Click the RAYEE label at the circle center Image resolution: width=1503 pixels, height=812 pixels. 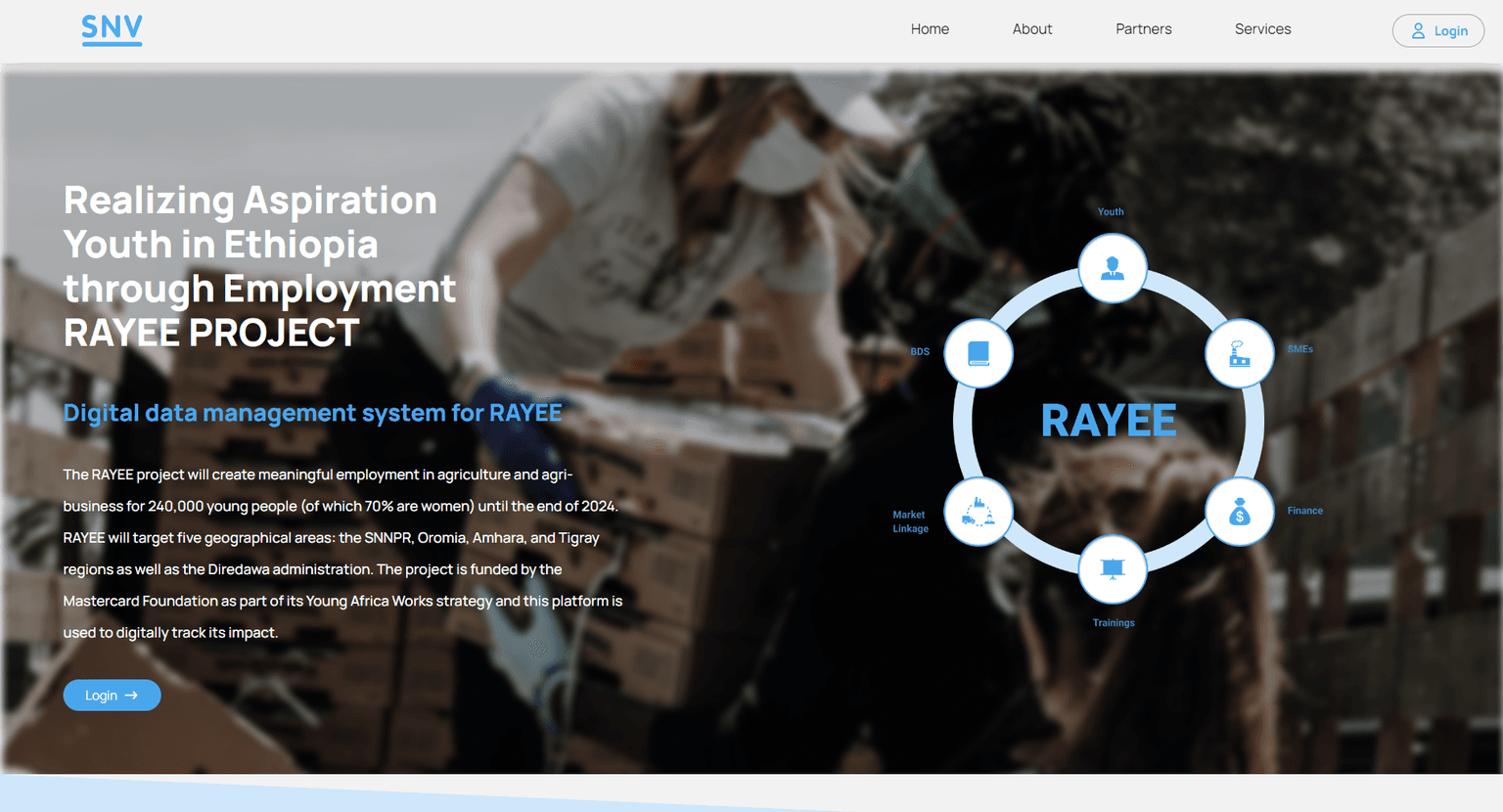coord(1109,420)
